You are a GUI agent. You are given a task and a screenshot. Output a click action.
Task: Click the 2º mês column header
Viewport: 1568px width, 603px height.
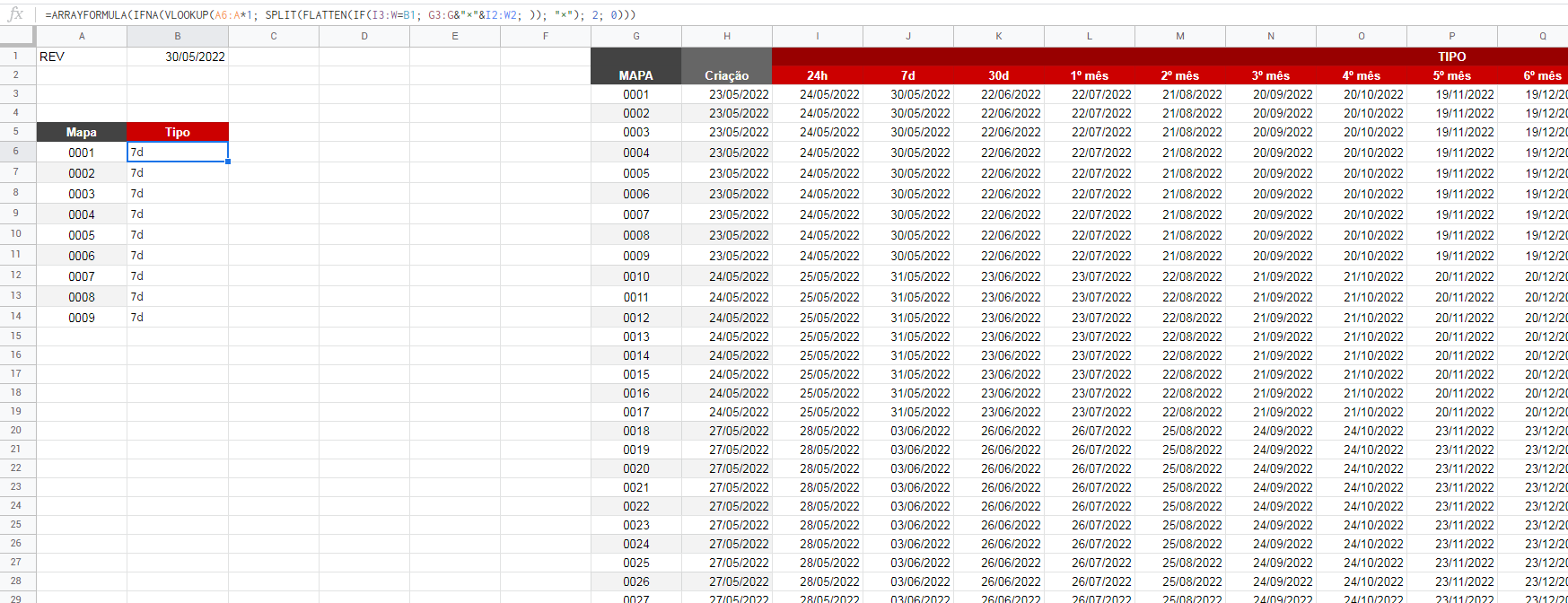1180,75
